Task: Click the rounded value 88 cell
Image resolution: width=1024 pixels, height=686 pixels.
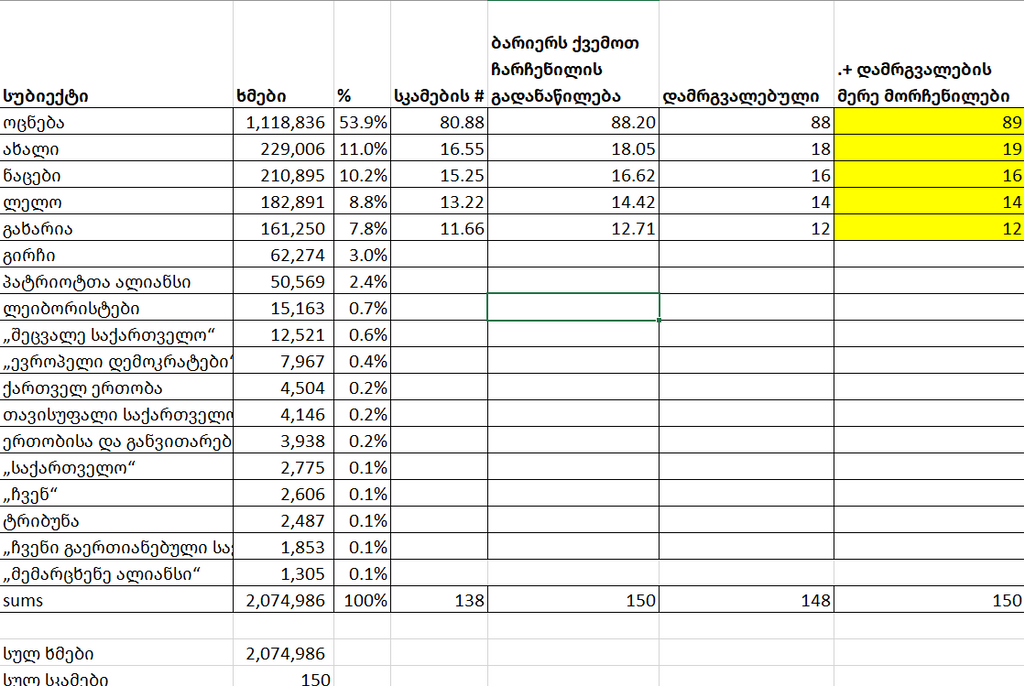Action: [746, 122]
